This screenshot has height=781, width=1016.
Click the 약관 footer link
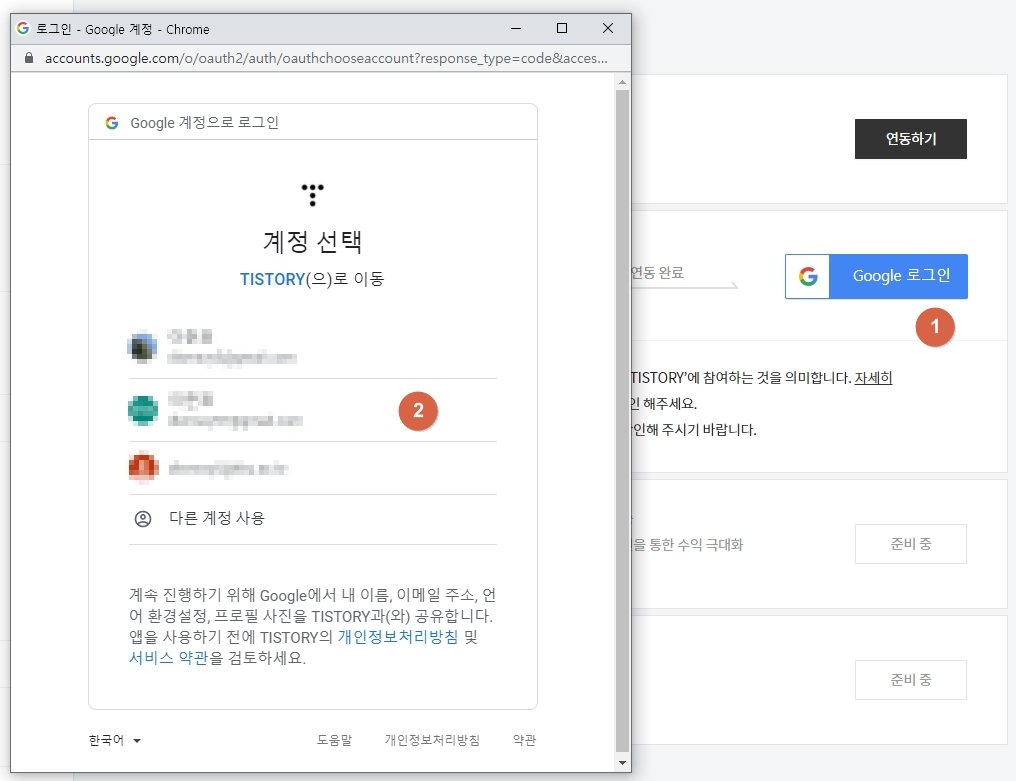pos(524,740)
